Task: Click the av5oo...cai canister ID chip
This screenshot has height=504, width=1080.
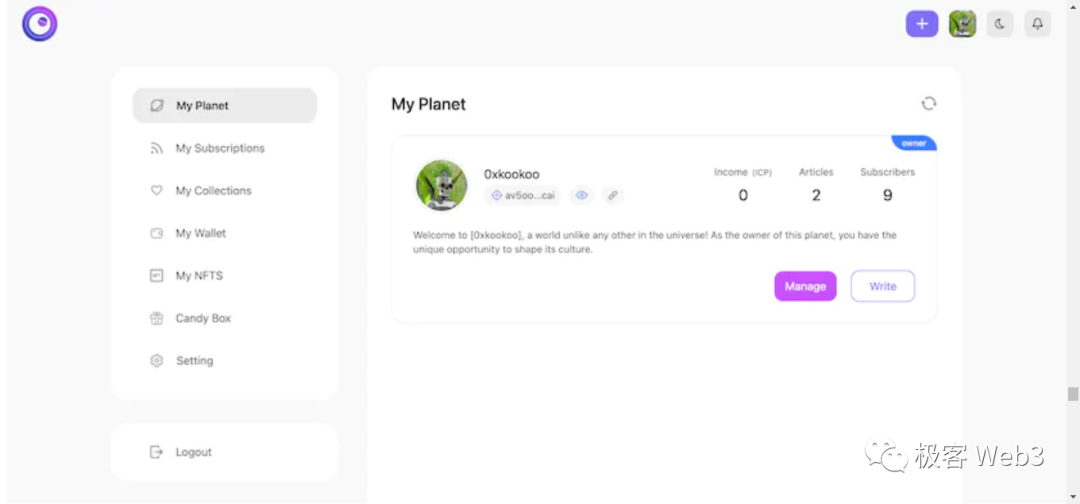Action: coord(523,195)
